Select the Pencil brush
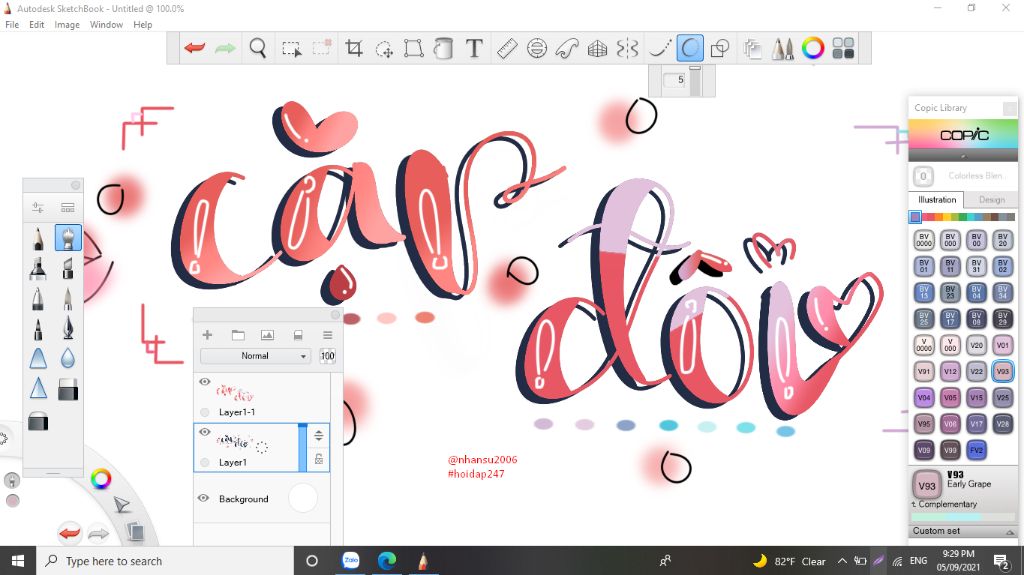Viewport: 1024px width, 575px height. [x=38, y=238]
